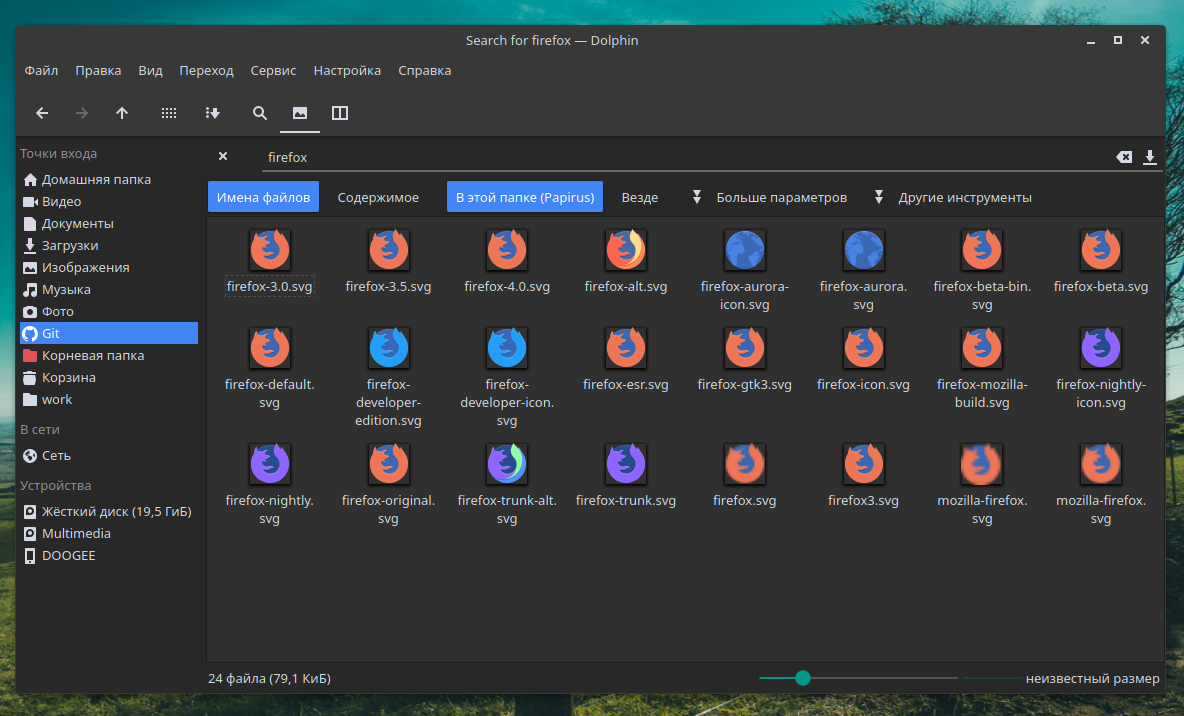Toggle the file preview image button
The width and height of the screenshot is (1184, 716).
coord(300,113)
